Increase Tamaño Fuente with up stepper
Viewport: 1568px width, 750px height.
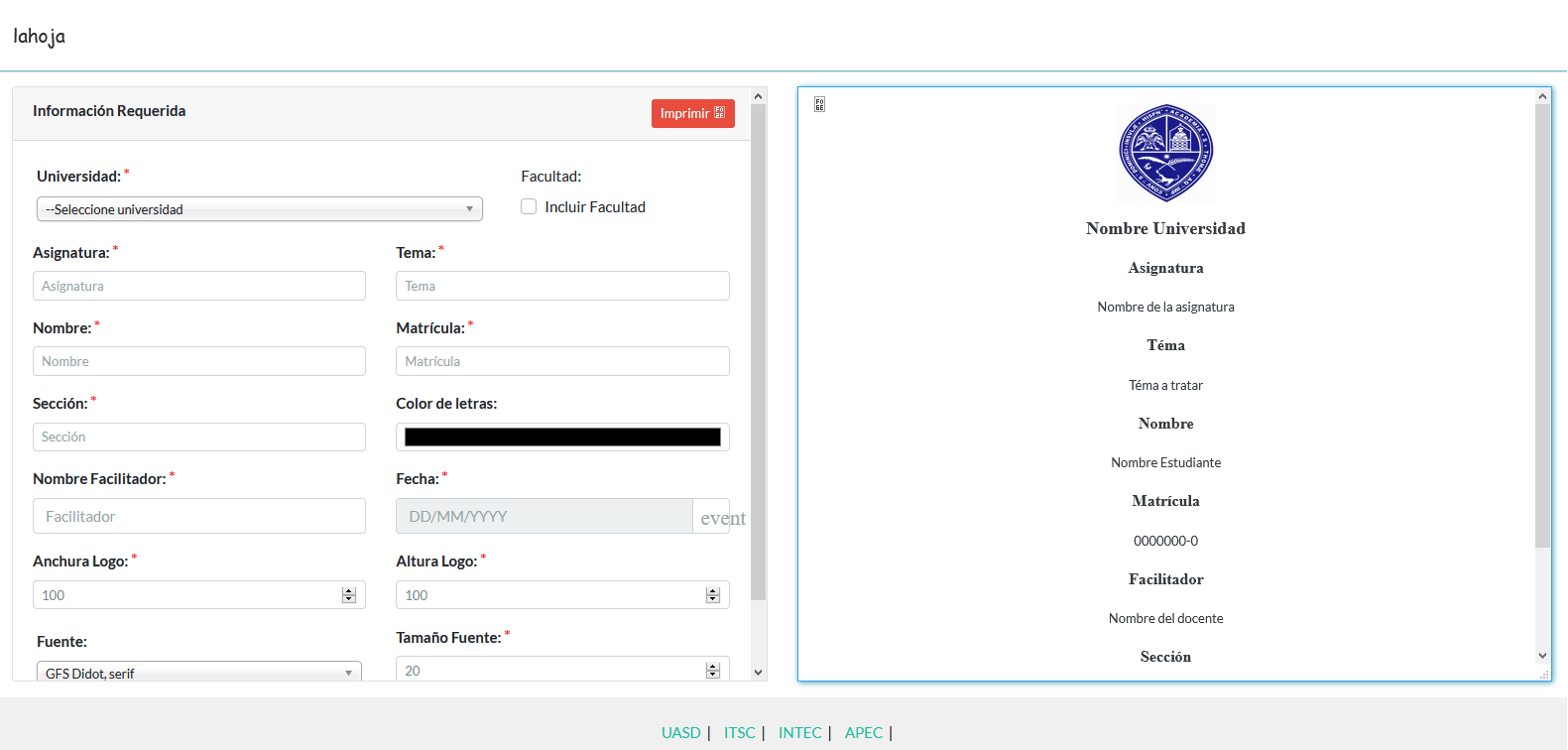[x=712, y=667]
